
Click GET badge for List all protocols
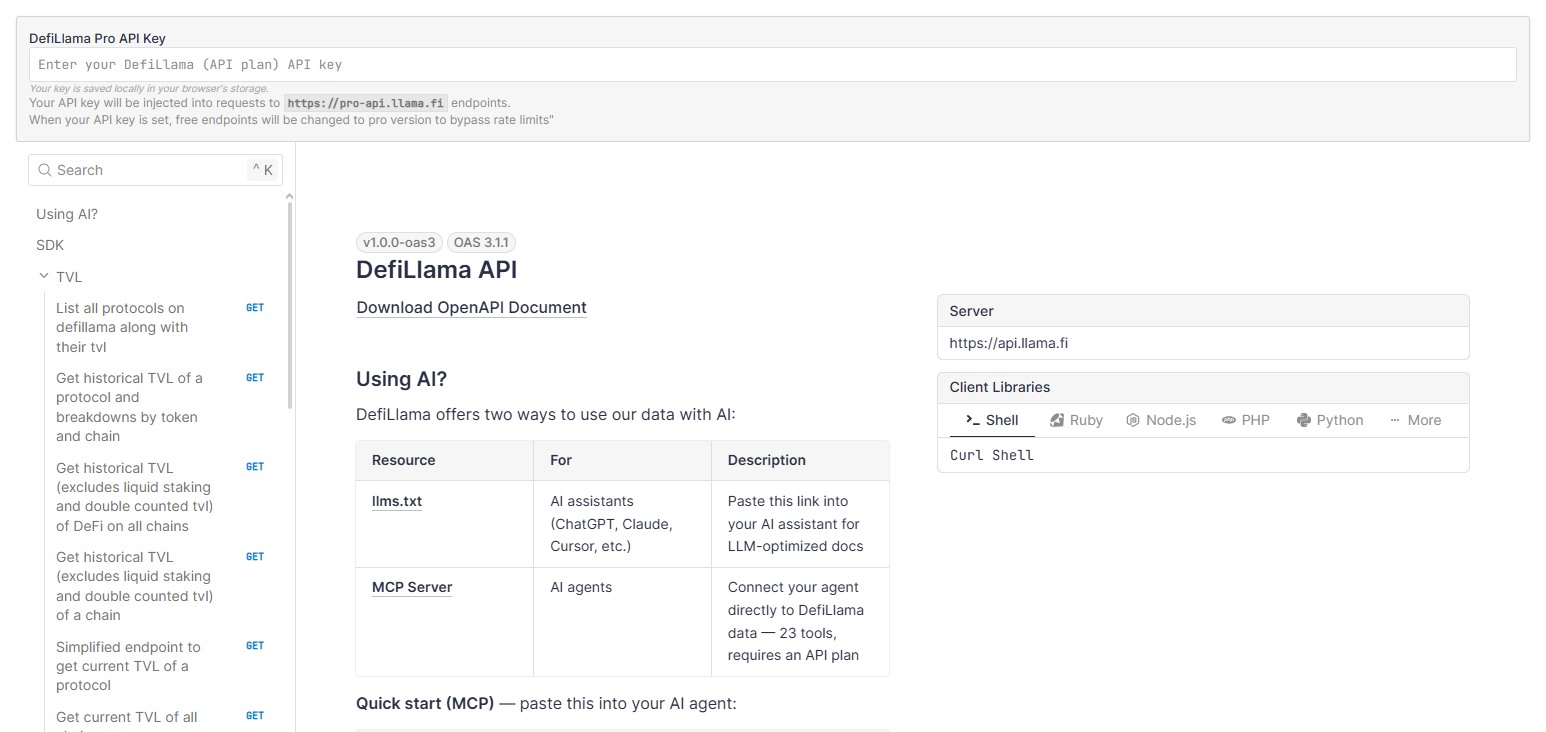coord(255,308)
